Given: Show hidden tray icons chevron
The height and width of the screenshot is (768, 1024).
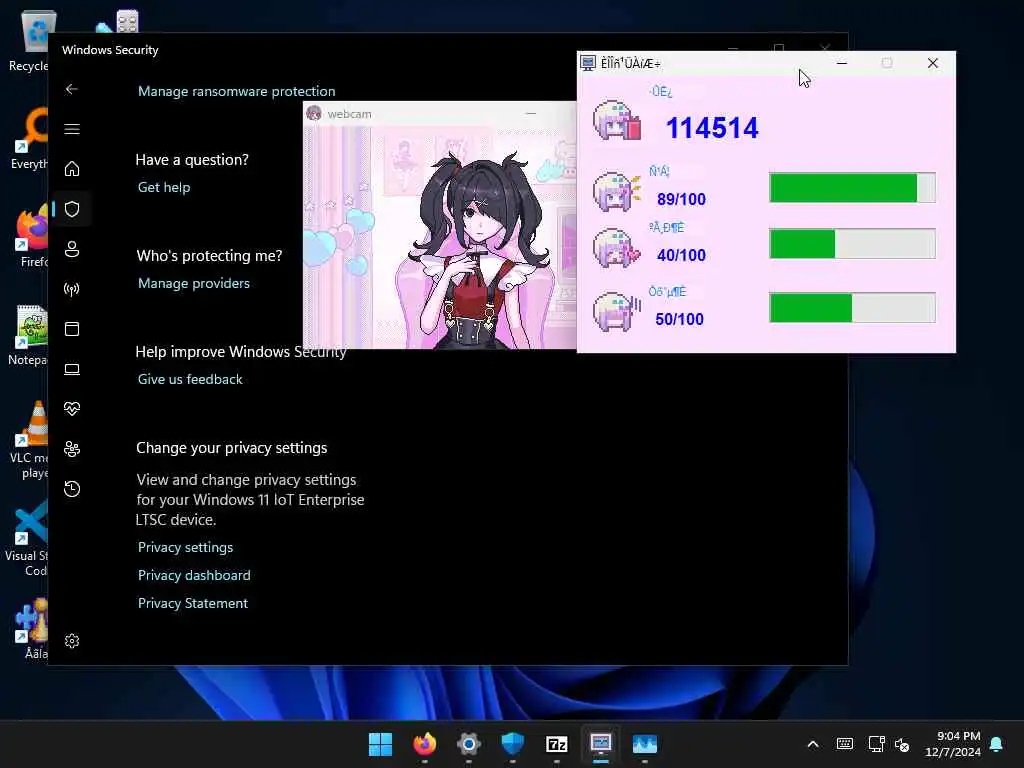Looking at the screenshot, I should [813, 744].
